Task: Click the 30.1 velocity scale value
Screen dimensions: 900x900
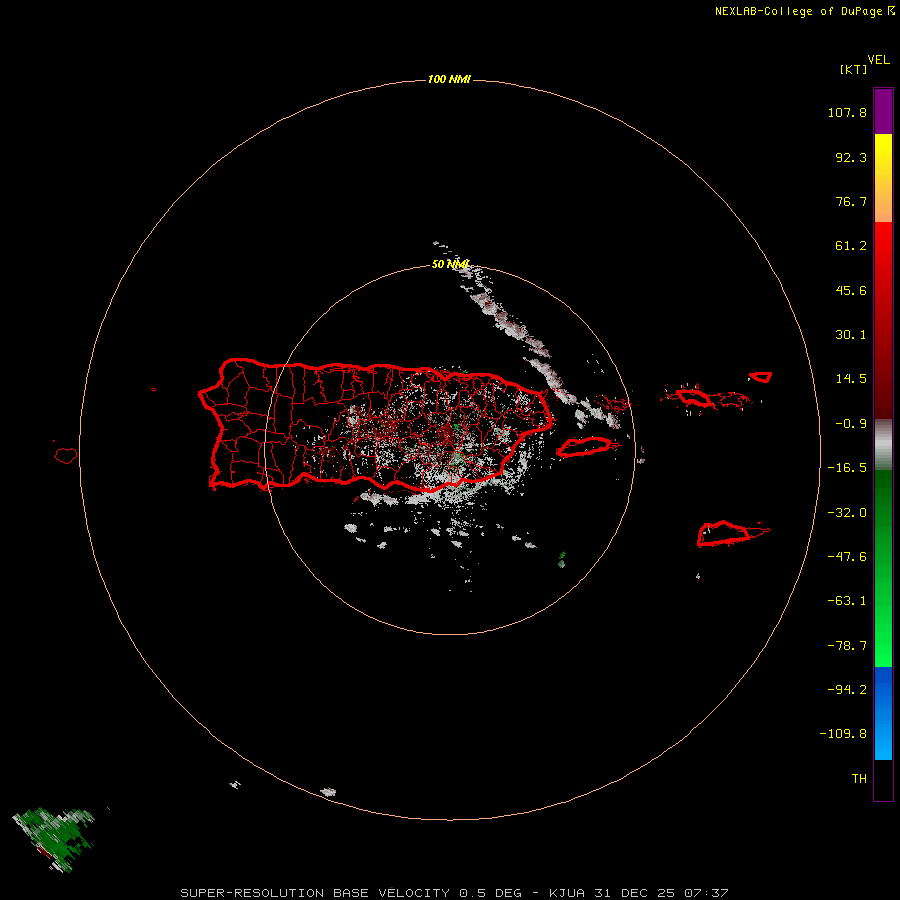Action: click(x=851, y=335)
